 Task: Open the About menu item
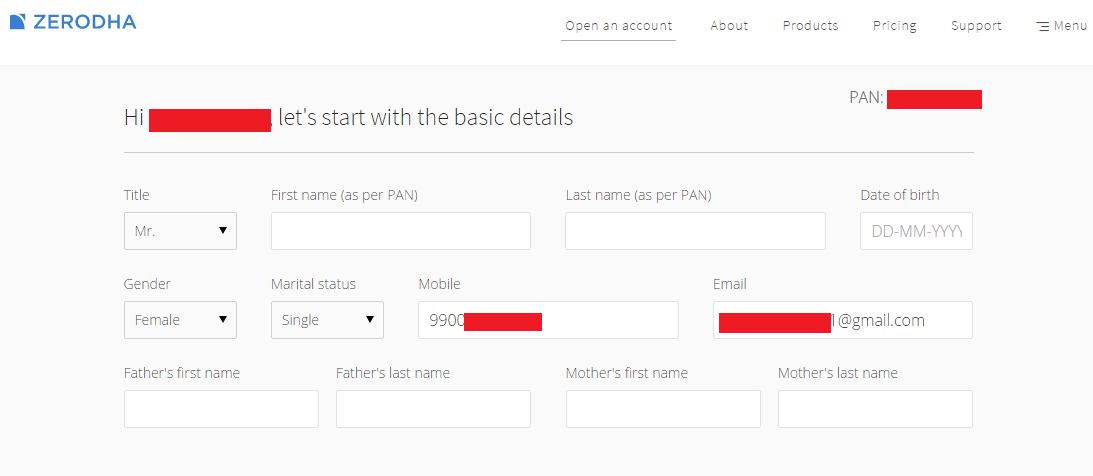[729, 26]
